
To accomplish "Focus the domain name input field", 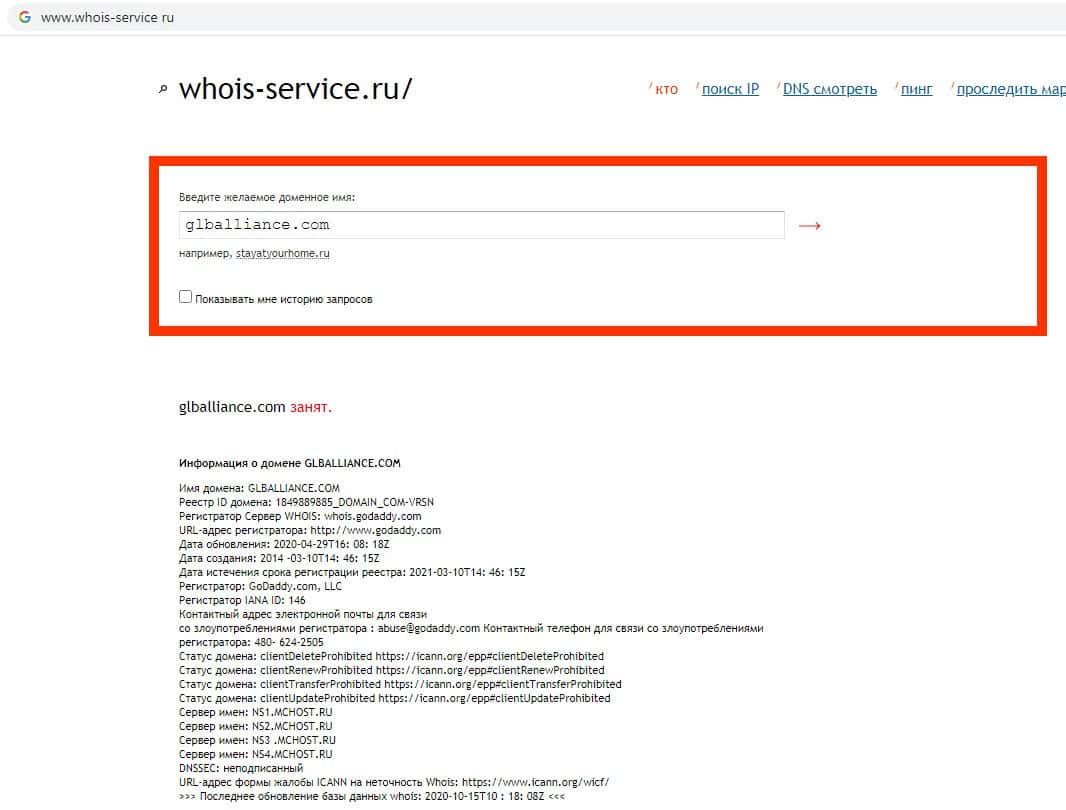I will click(481, 225).
